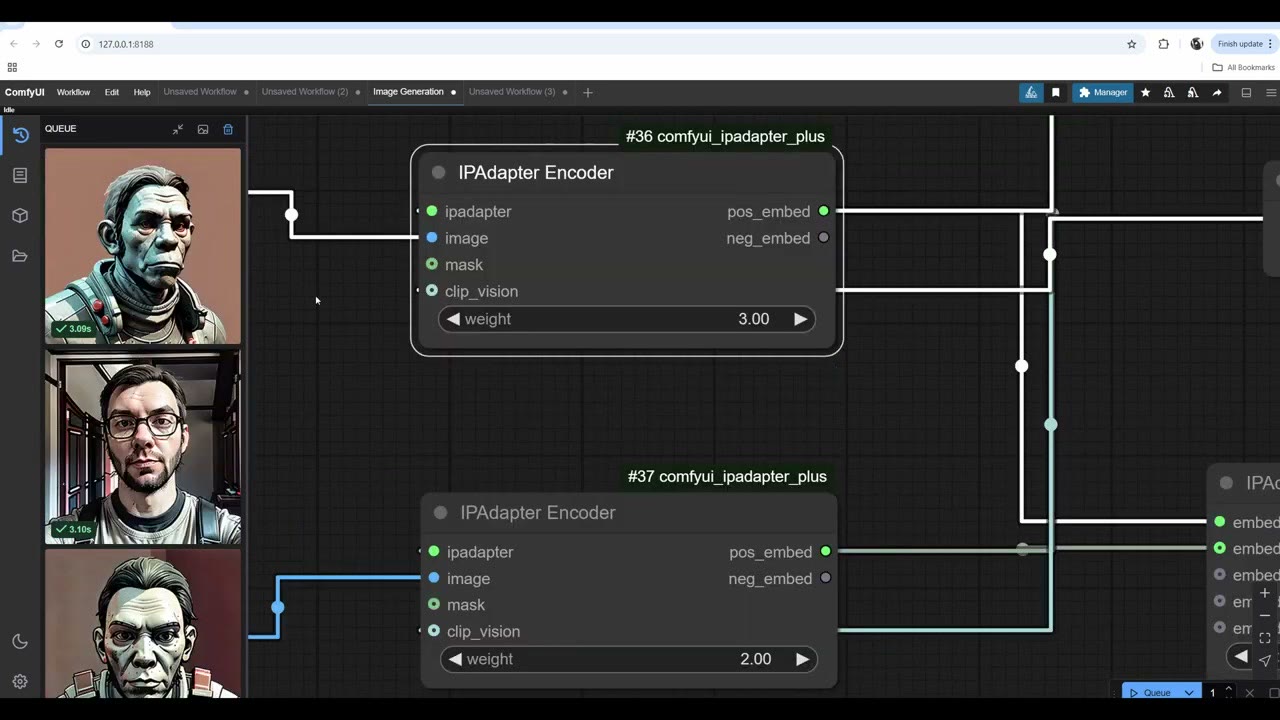Viewport: 1280px width, 720px height.
Task: Open the Edit menu
Action: [x=112, y=92]
